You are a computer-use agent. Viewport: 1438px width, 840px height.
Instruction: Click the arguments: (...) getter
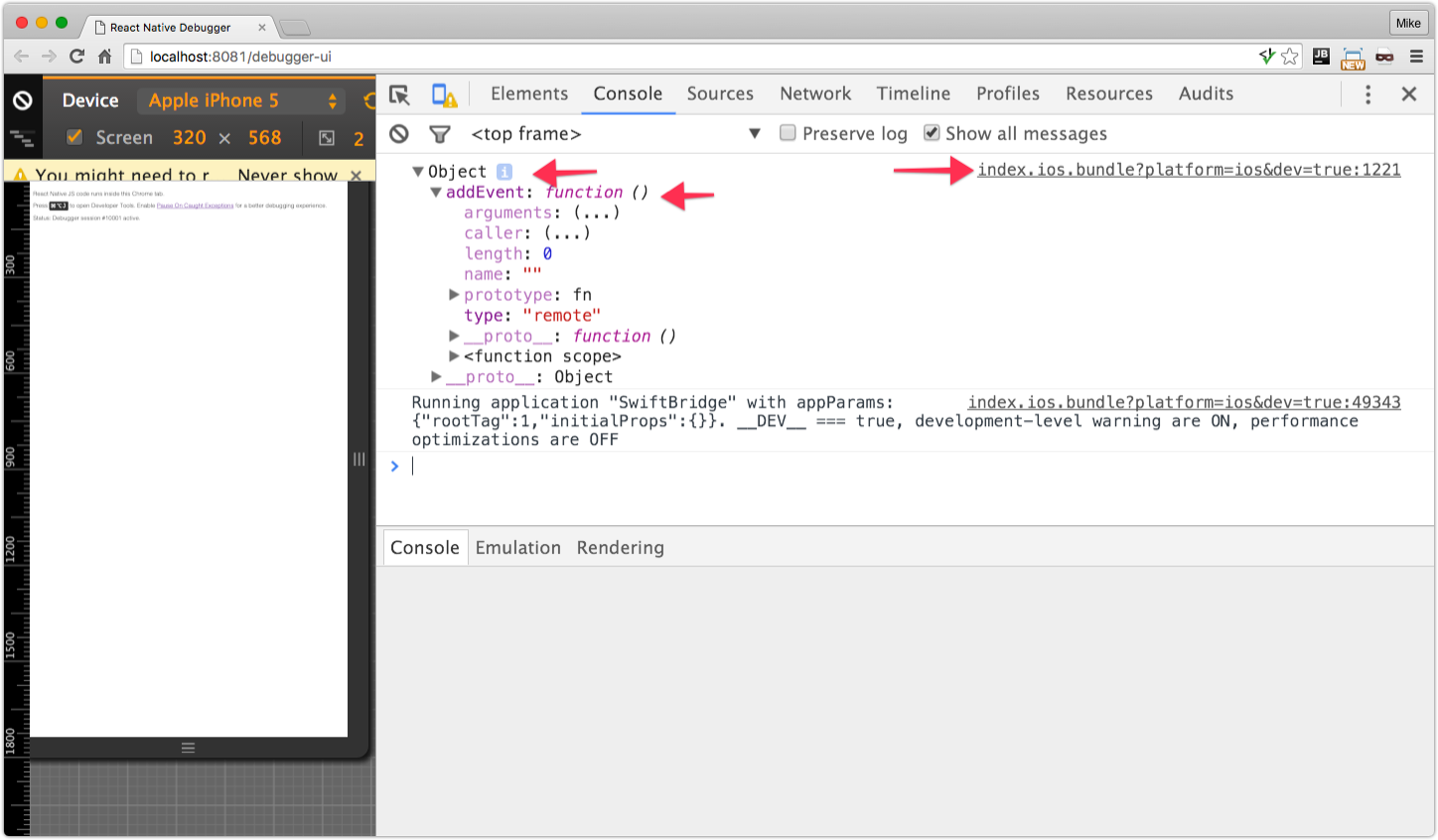[x=542, y=212]
